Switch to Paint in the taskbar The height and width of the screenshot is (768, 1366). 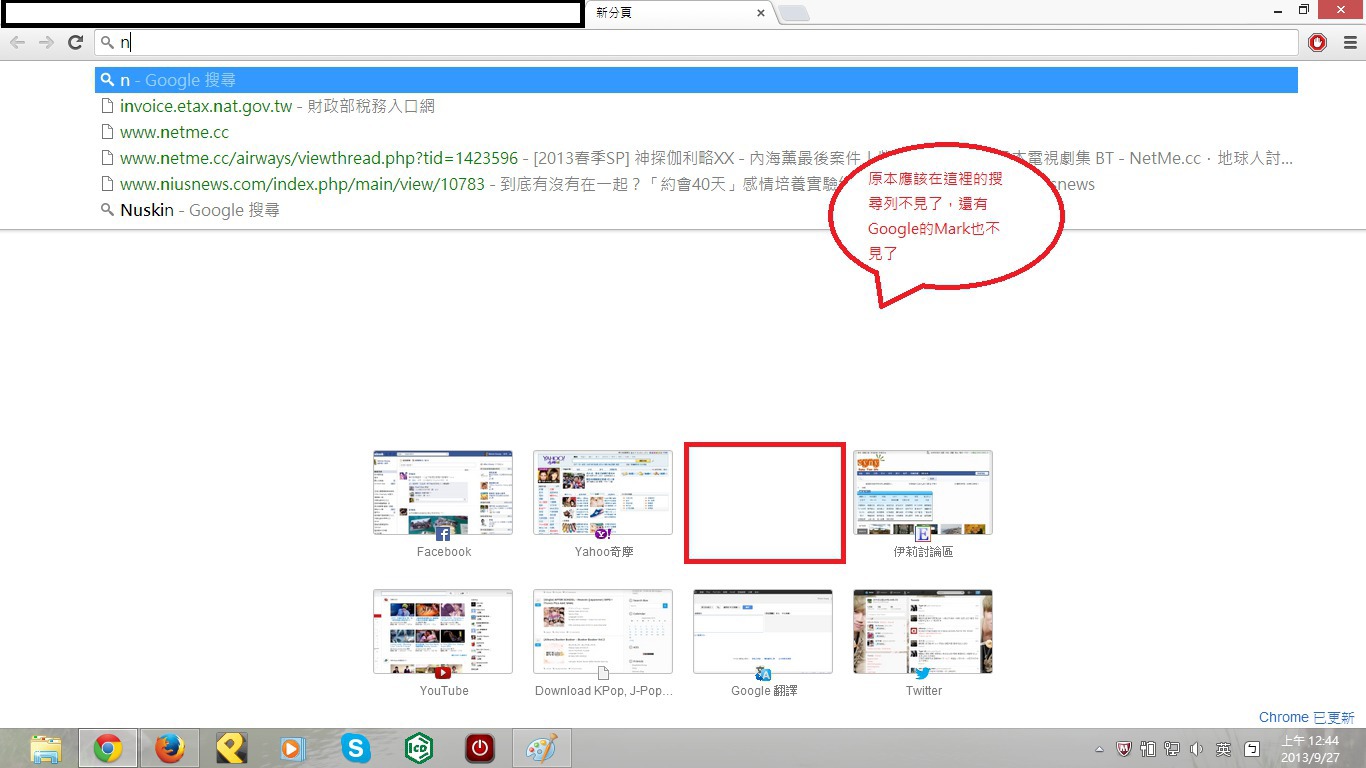click(x=542, y=748)
